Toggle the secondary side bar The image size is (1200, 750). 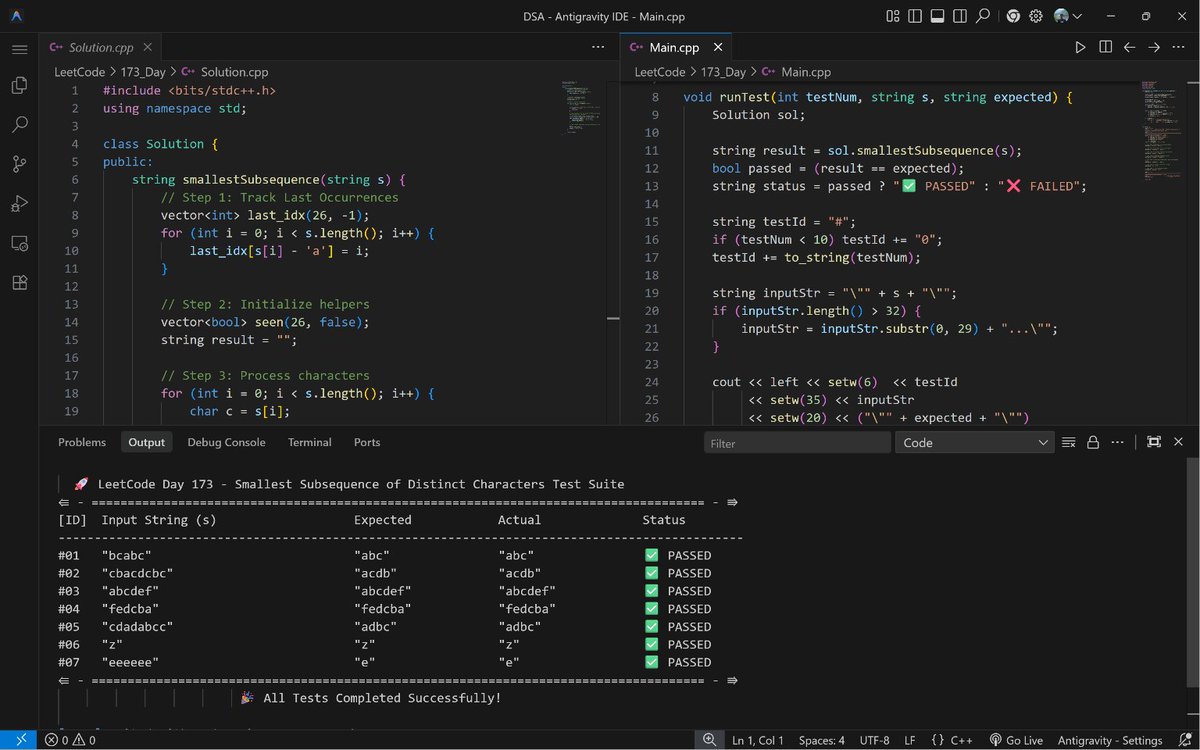[x=961, y=16]
